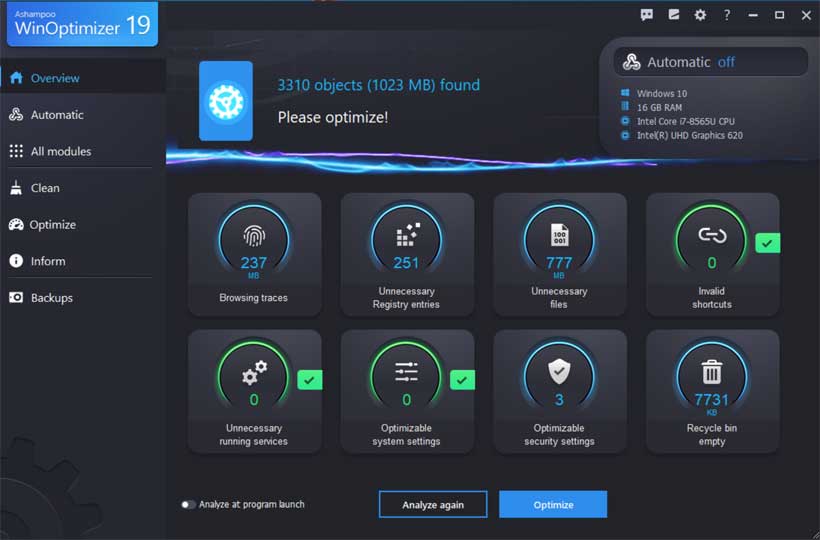Open the Recycle bin empty trash icon
The width and height of the screenshot is (820, 540).
(711, 372)
